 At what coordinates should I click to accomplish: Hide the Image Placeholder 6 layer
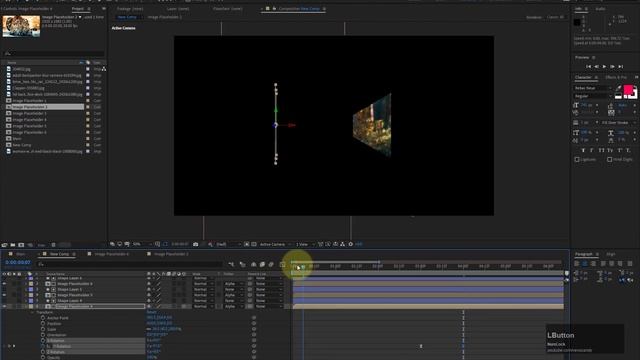point(4,284)
